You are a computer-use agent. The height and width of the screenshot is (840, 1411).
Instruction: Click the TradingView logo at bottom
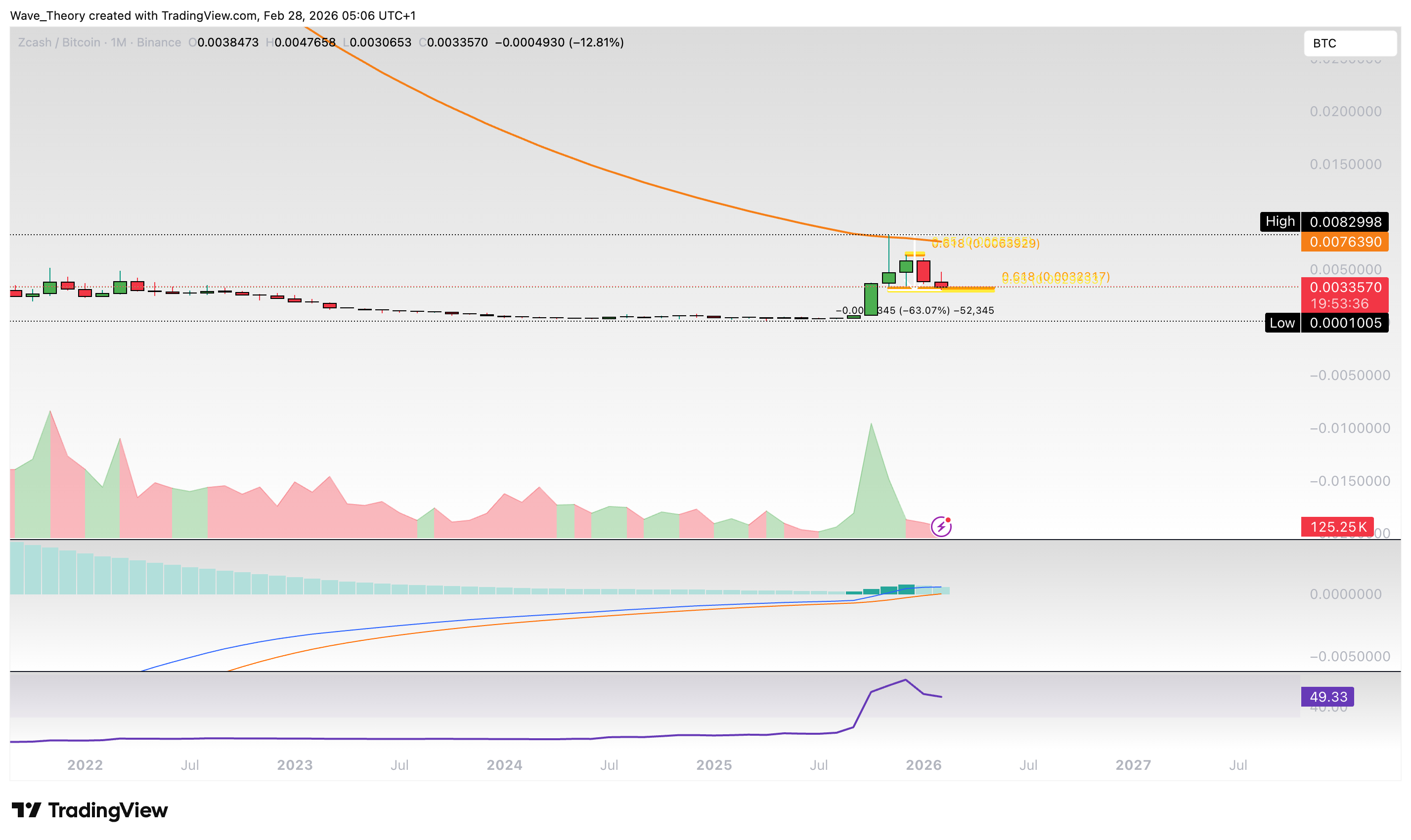[89, 810]
